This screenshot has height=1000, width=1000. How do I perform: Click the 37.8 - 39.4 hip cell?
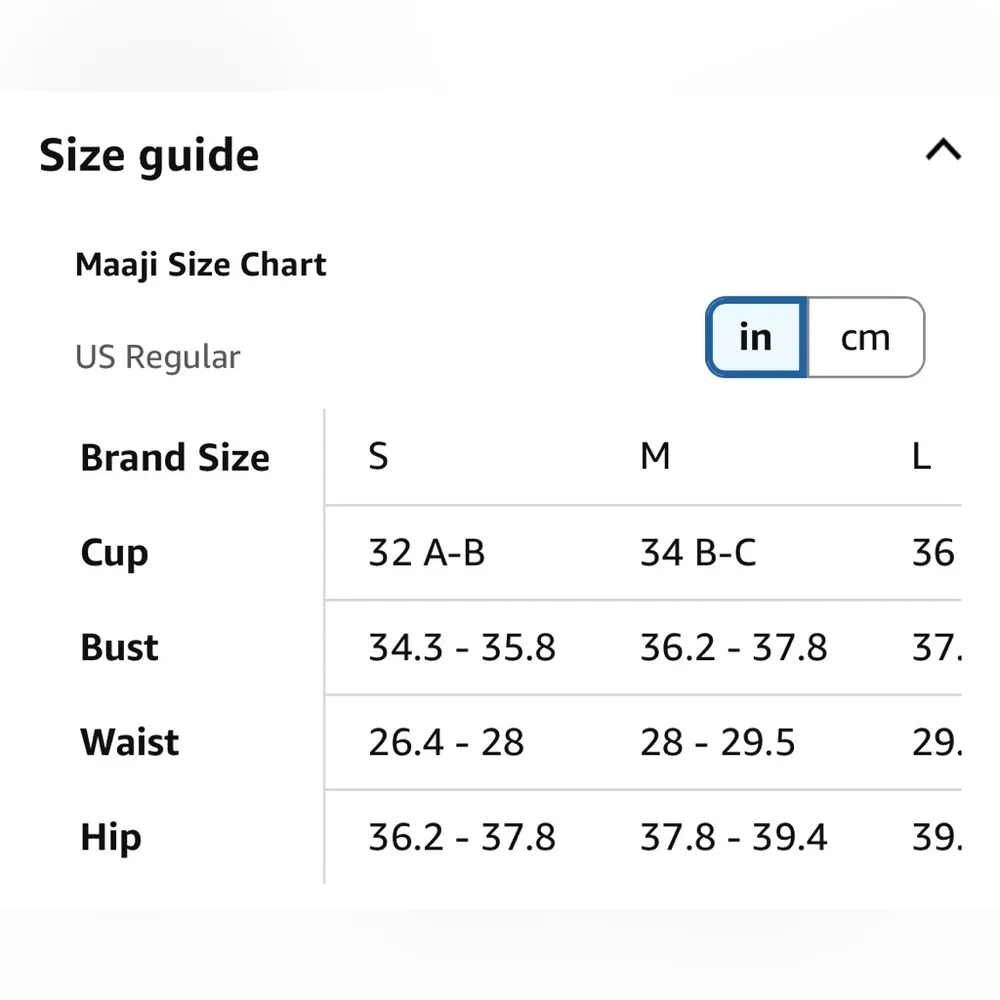tap(734, 838)
